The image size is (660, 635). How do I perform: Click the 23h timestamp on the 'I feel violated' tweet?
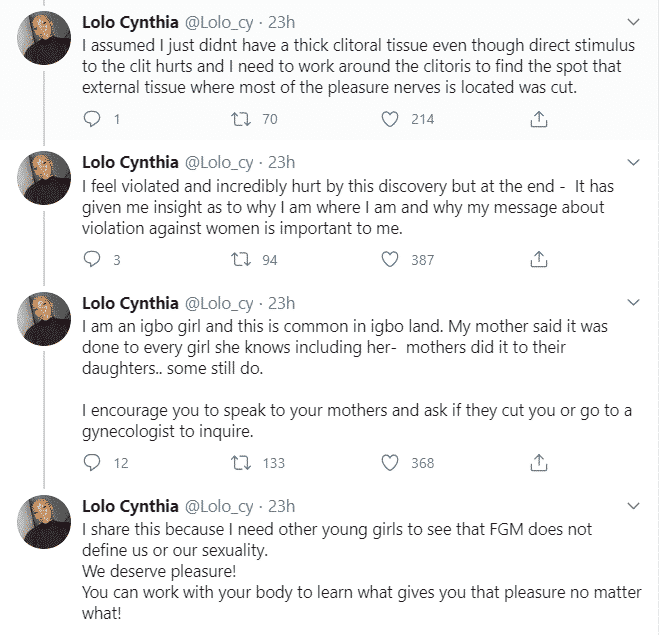click(282, 162)
